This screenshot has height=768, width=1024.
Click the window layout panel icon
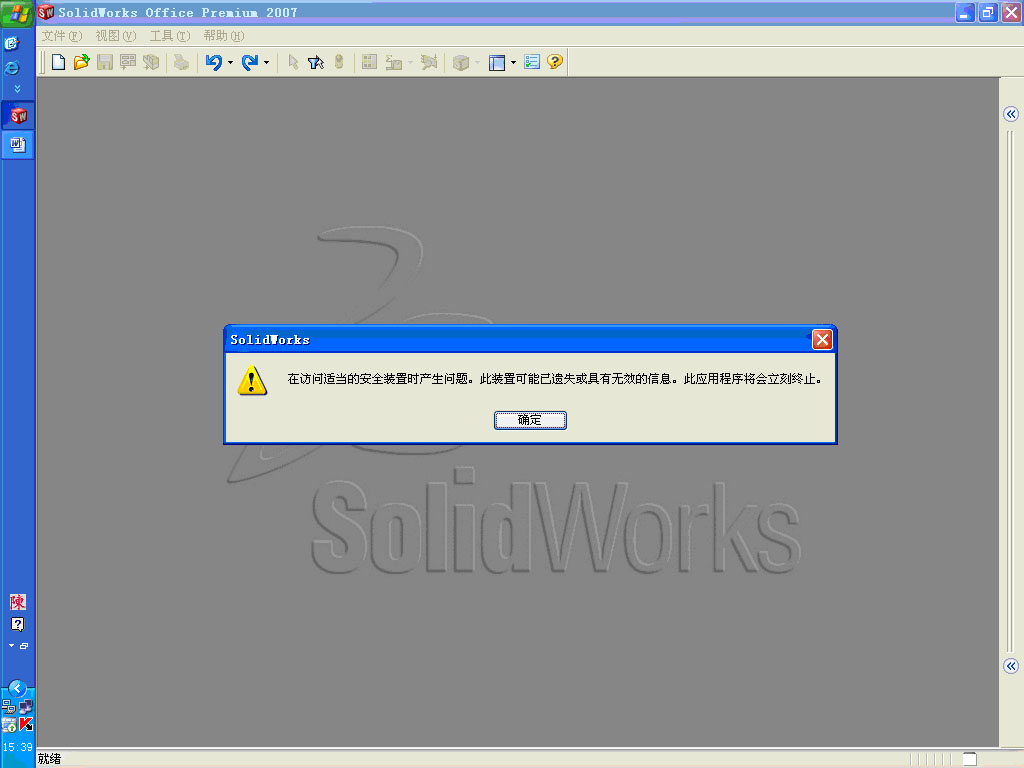coord(497,62)
